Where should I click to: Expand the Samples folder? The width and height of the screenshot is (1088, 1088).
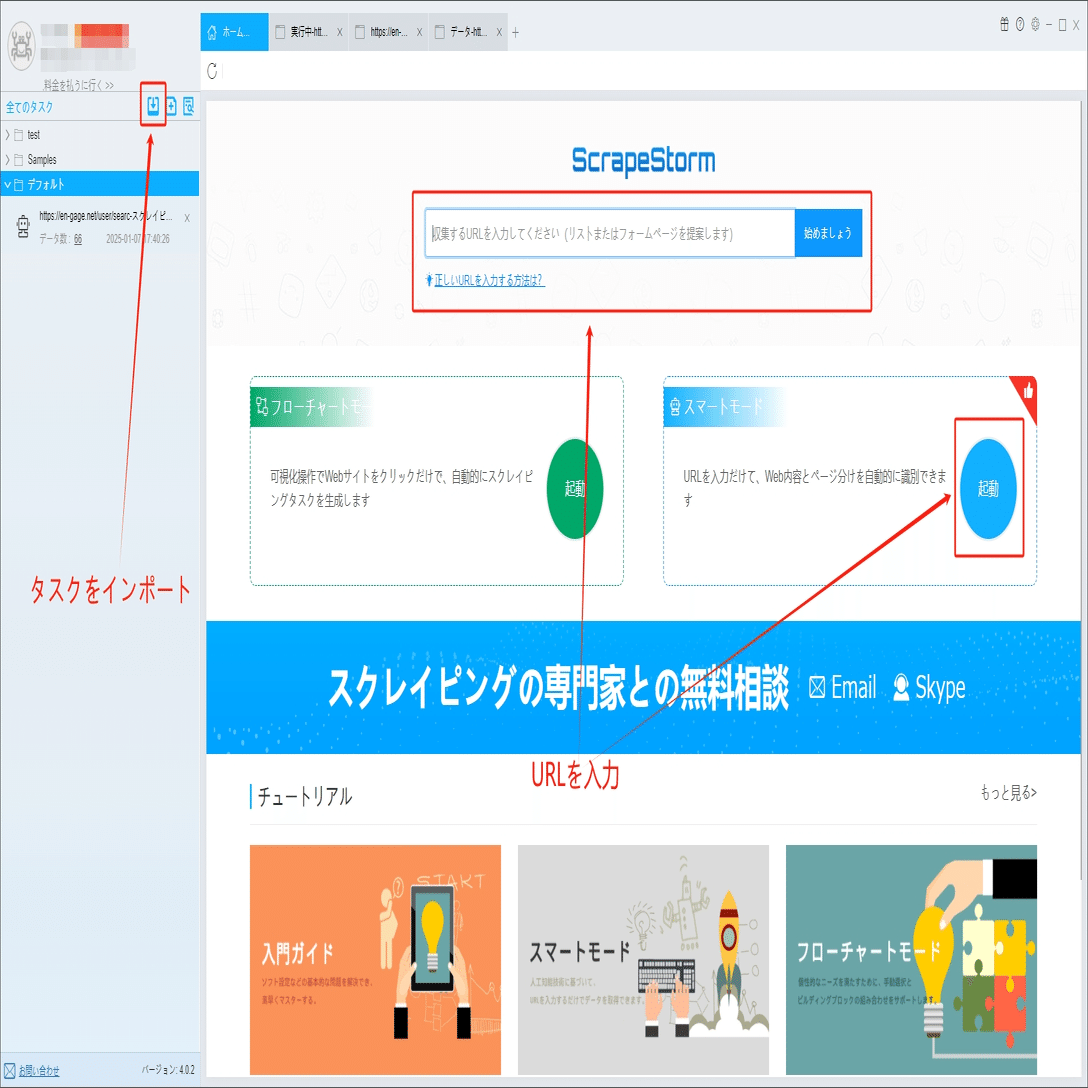[x=7, y=160]
